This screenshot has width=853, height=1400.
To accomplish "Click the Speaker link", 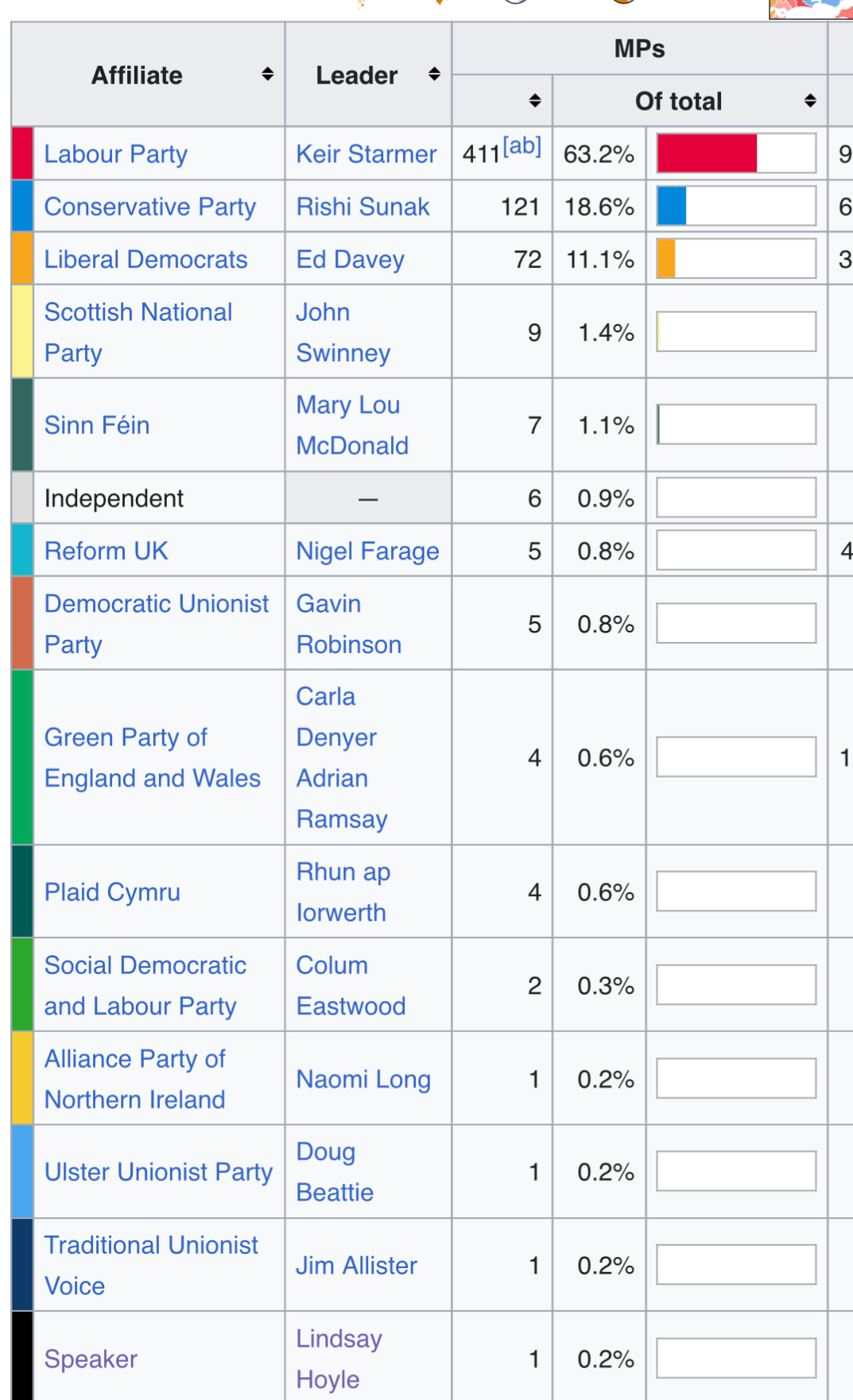I will (x=91, y=1359).
